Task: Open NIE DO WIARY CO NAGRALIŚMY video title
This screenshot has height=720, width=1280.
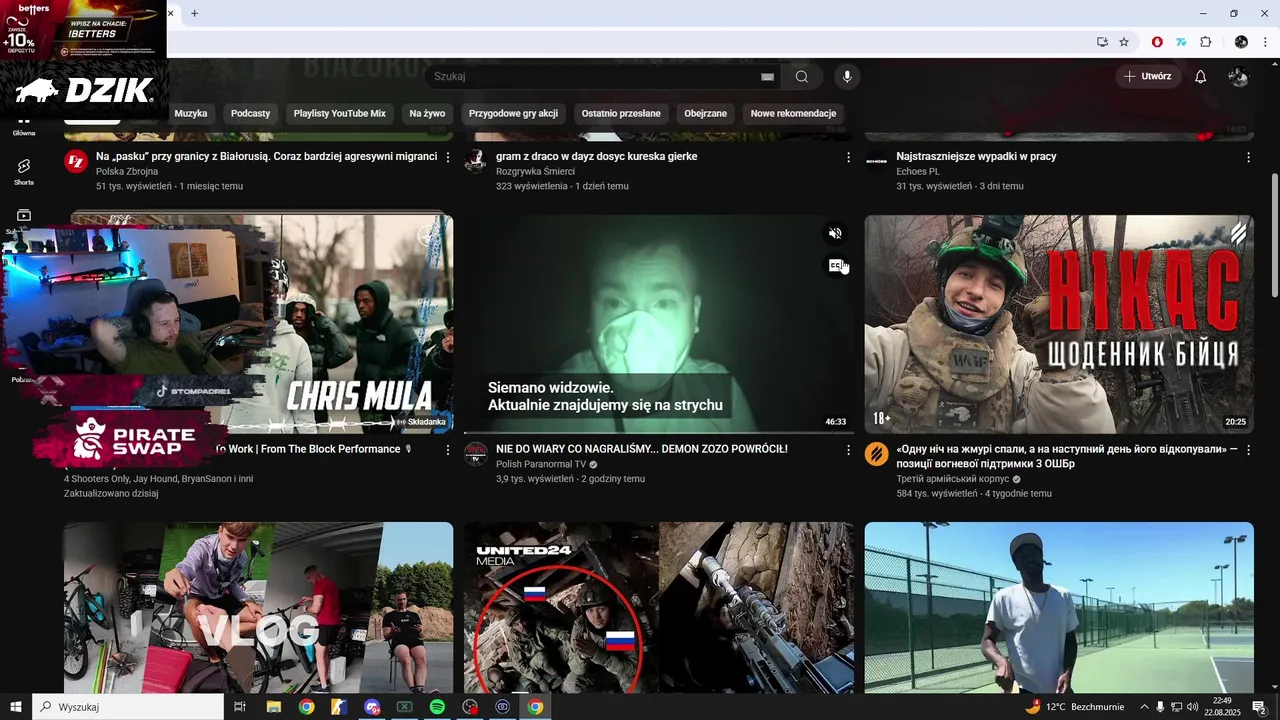Action: 642,449
